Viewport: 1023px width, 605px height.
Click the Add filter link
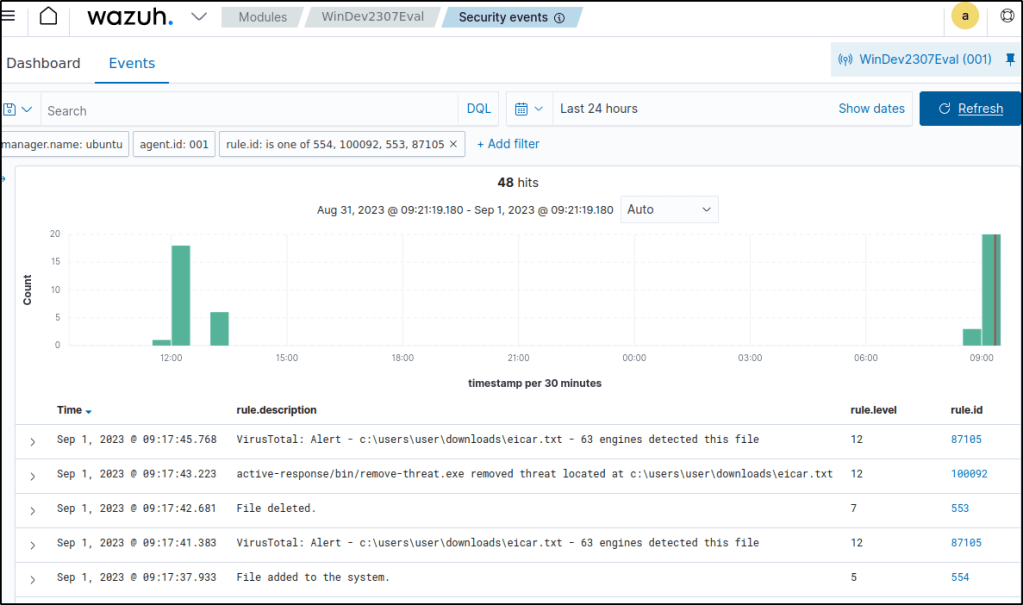[x=508, y=144]
